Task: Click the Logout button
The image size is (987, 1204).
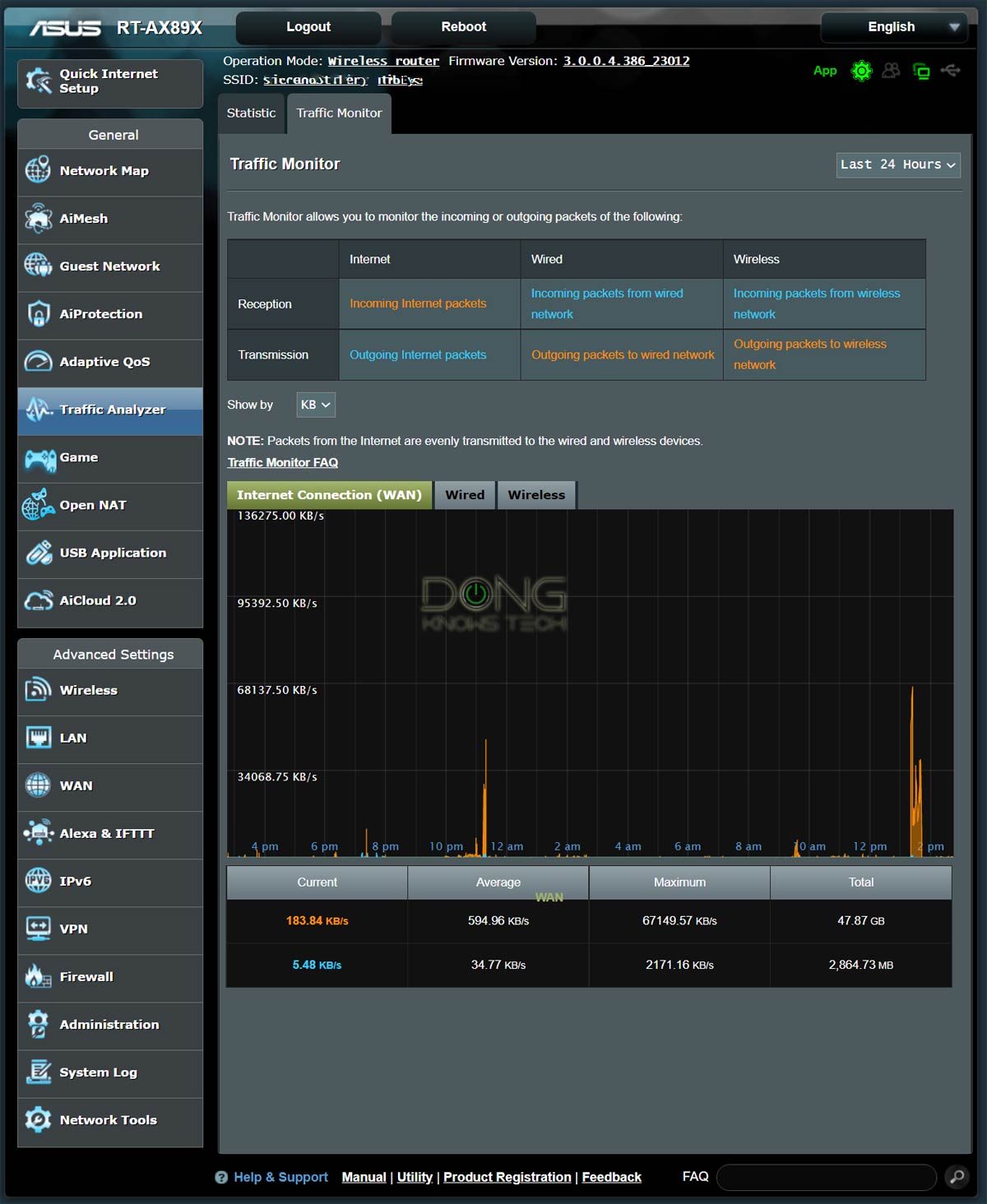Action: 308,27
